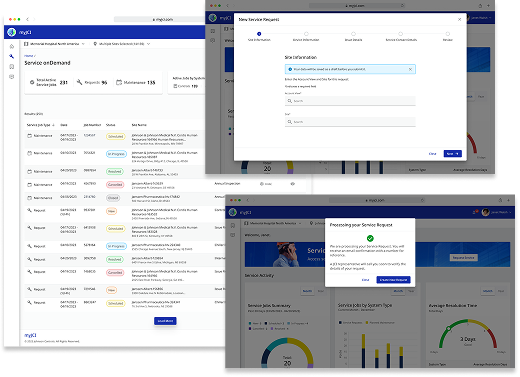Open the bookmark icon in left sidebar
This screenshot has width=520, height=377.
[x=12, y=67]
